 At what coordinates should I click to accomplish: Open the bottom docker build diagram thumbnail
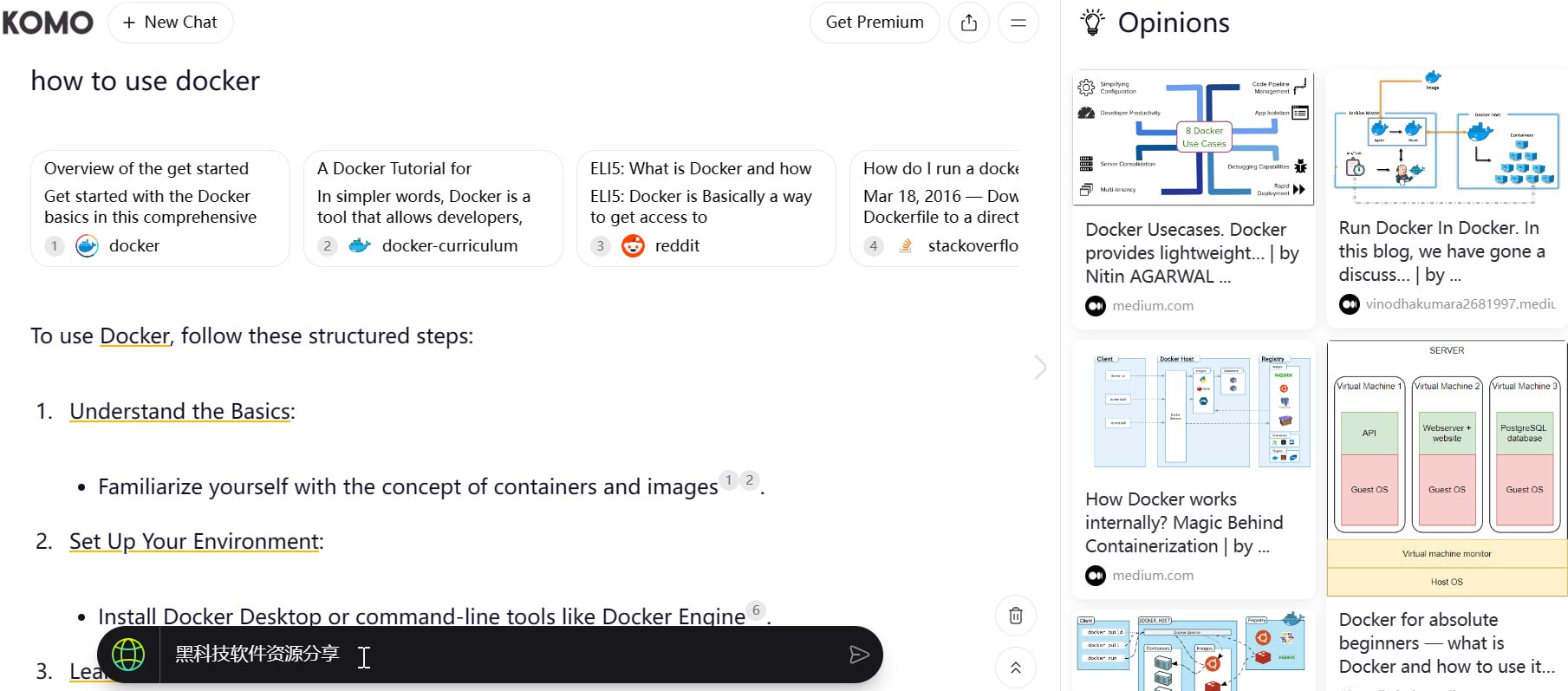pos(1194,651)
